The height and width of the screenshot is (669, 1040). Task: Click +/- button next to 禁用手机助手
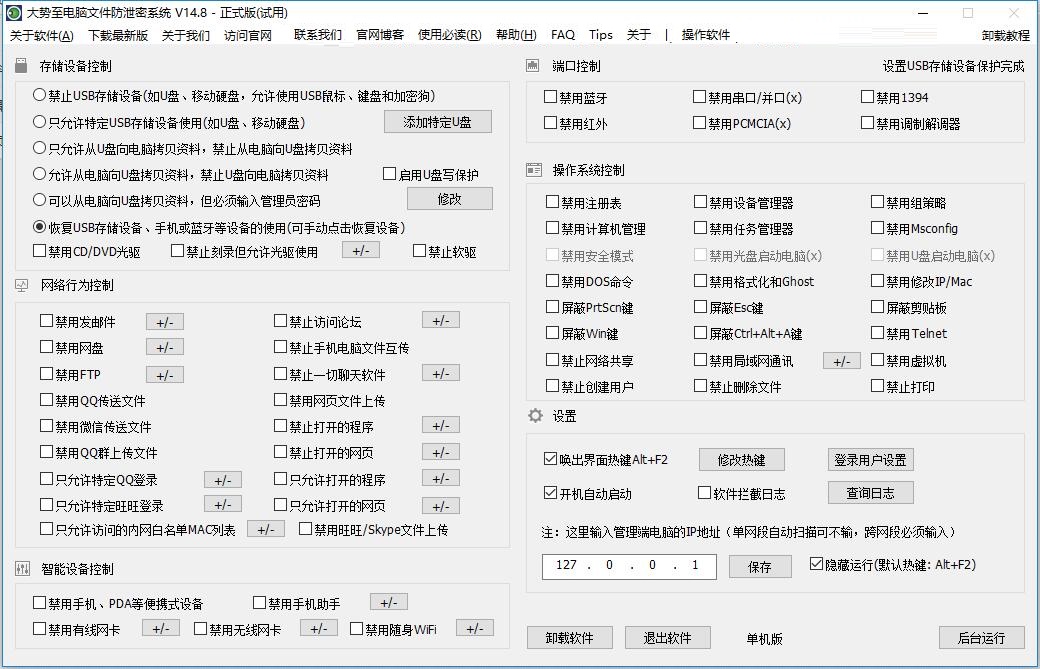(389, 602)
